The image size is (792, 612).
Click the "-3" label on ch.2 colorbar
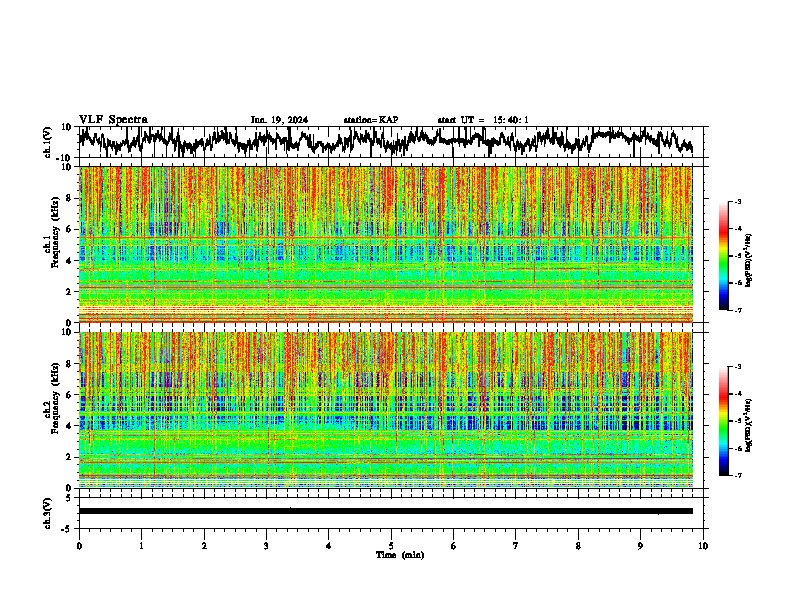pos(737,367)
